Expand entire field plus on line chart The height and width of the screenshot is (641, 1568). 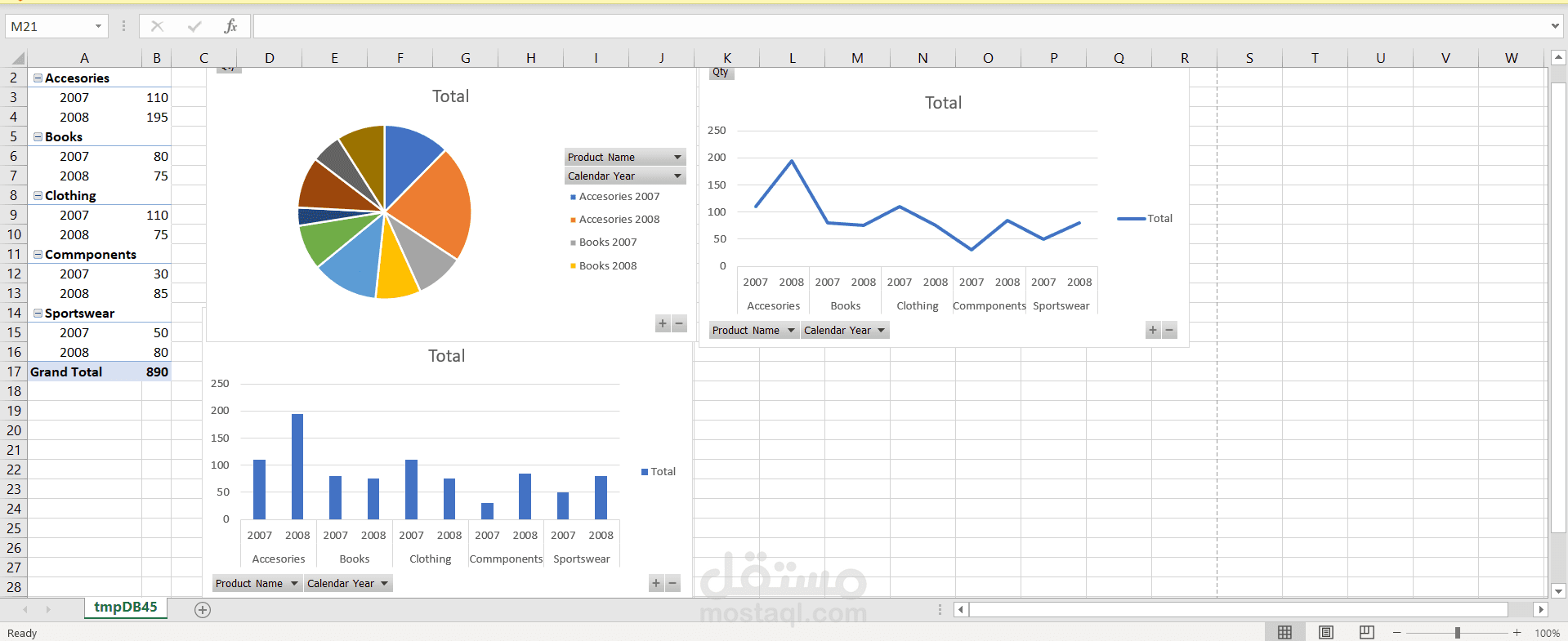1153,331
